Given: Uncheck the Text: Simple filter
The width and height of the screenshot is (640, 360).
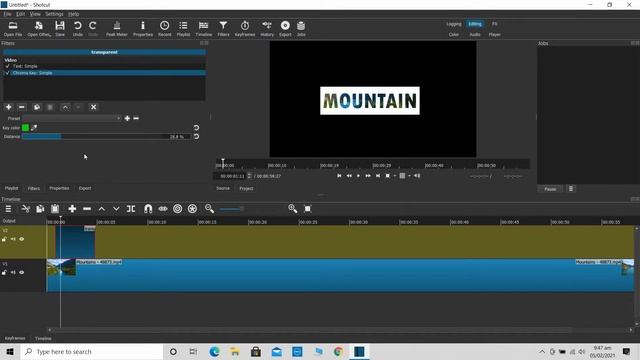Looking at the screenshot, I should click(7, 66).
